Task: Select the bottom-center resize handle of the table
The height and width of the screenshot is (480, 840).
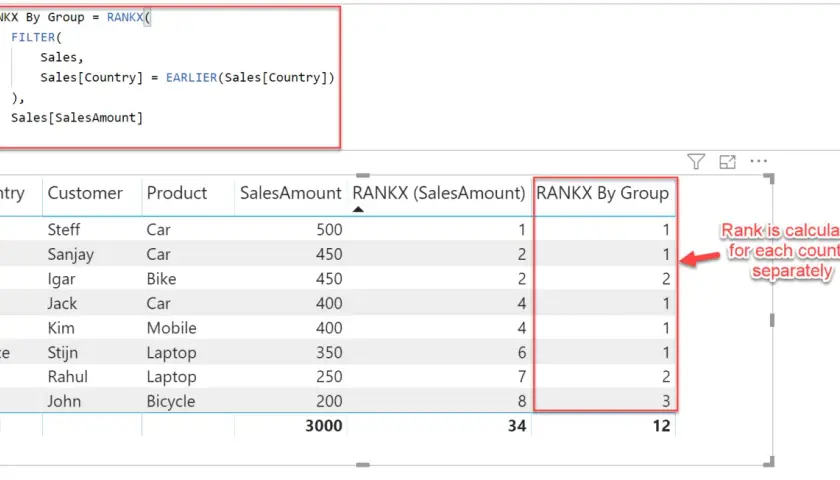Action: click(363, 465)
